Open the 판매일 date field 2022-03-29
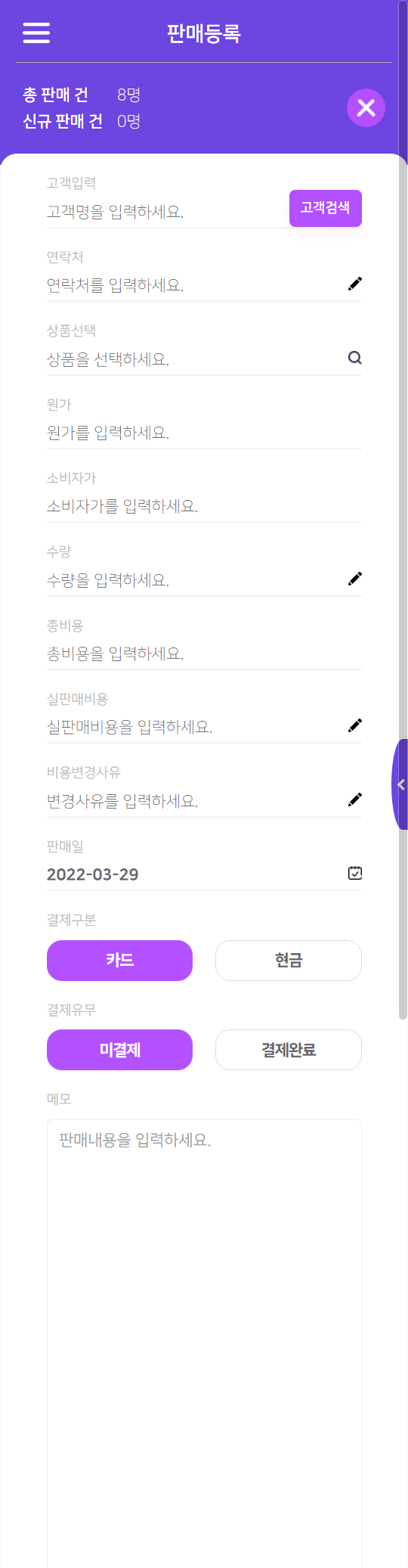 [204, 874]
